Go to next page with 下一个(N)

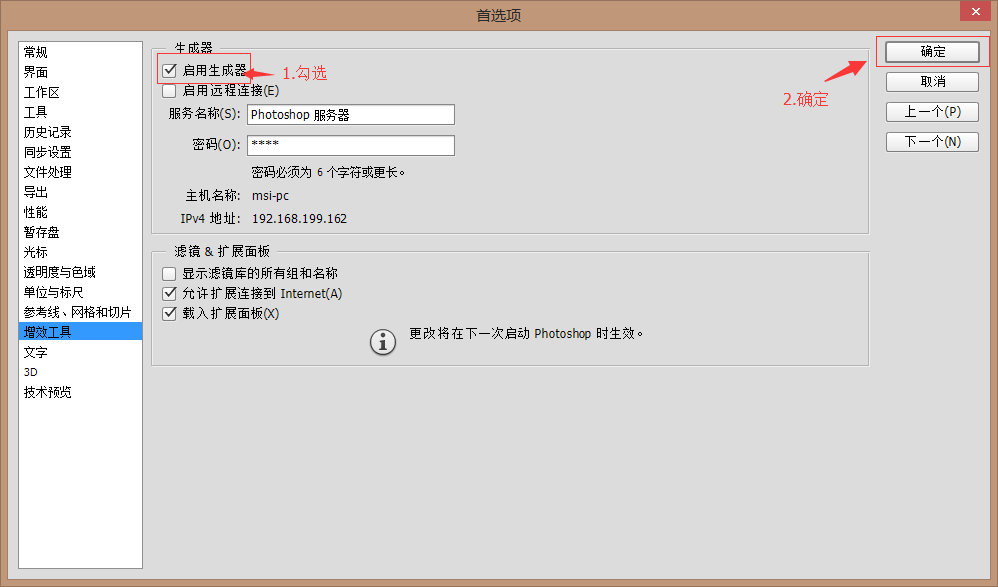coord(932,141)
